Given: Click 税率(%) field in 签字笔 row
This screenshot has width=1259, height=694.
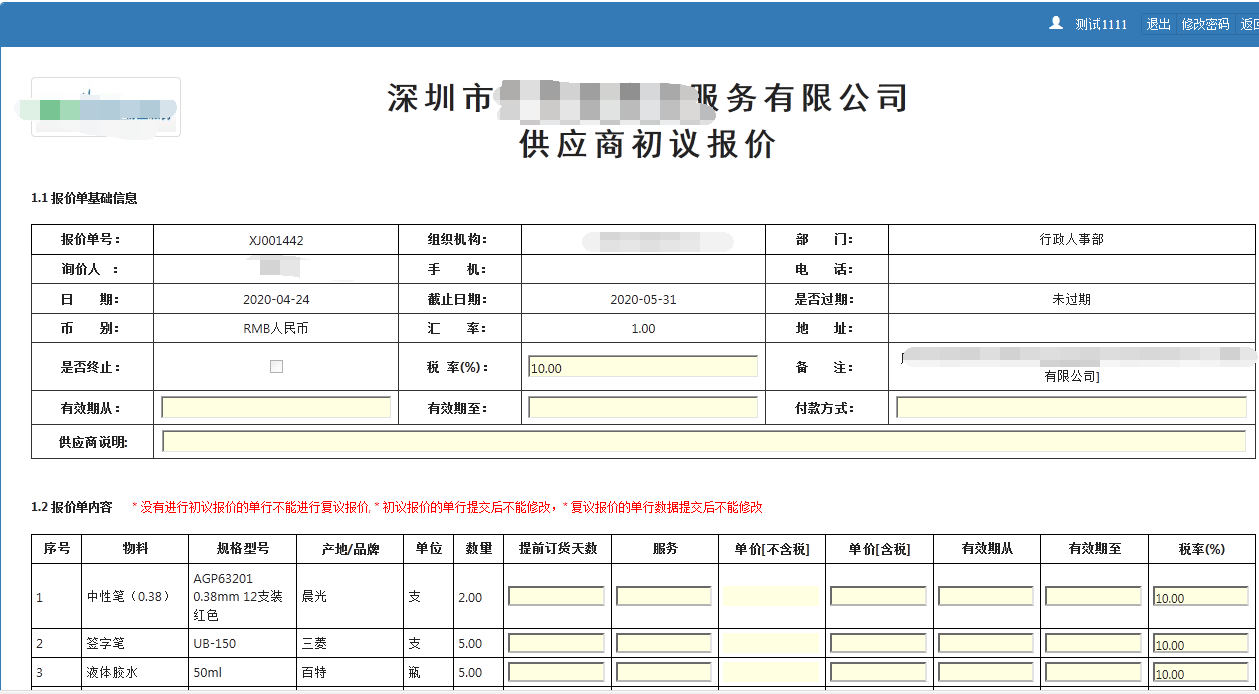Looking at the screenshot, I should [x=1200, y=643].
